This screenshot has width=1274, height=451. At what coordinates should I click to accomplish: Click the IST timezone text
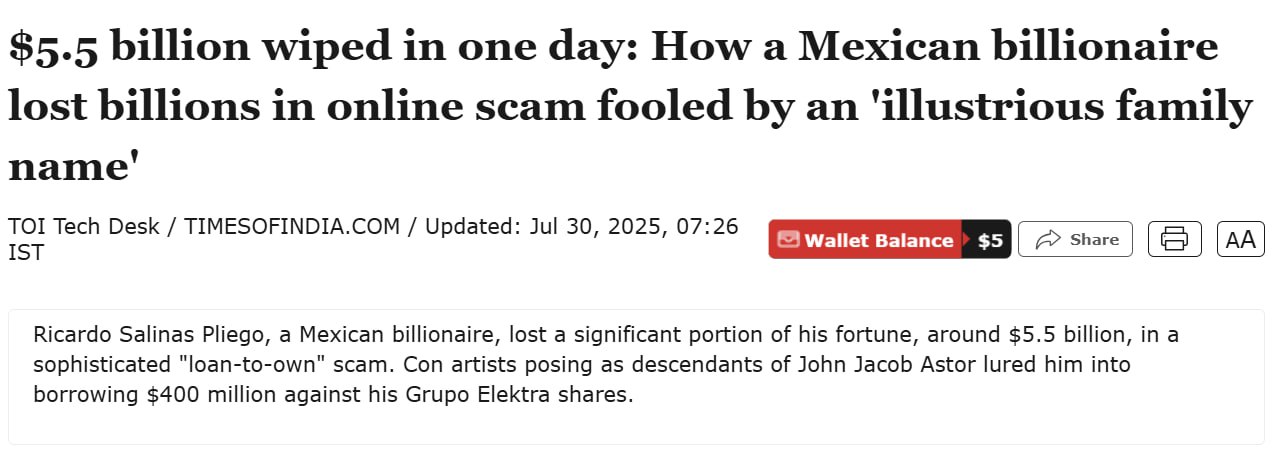pos(26,253)
